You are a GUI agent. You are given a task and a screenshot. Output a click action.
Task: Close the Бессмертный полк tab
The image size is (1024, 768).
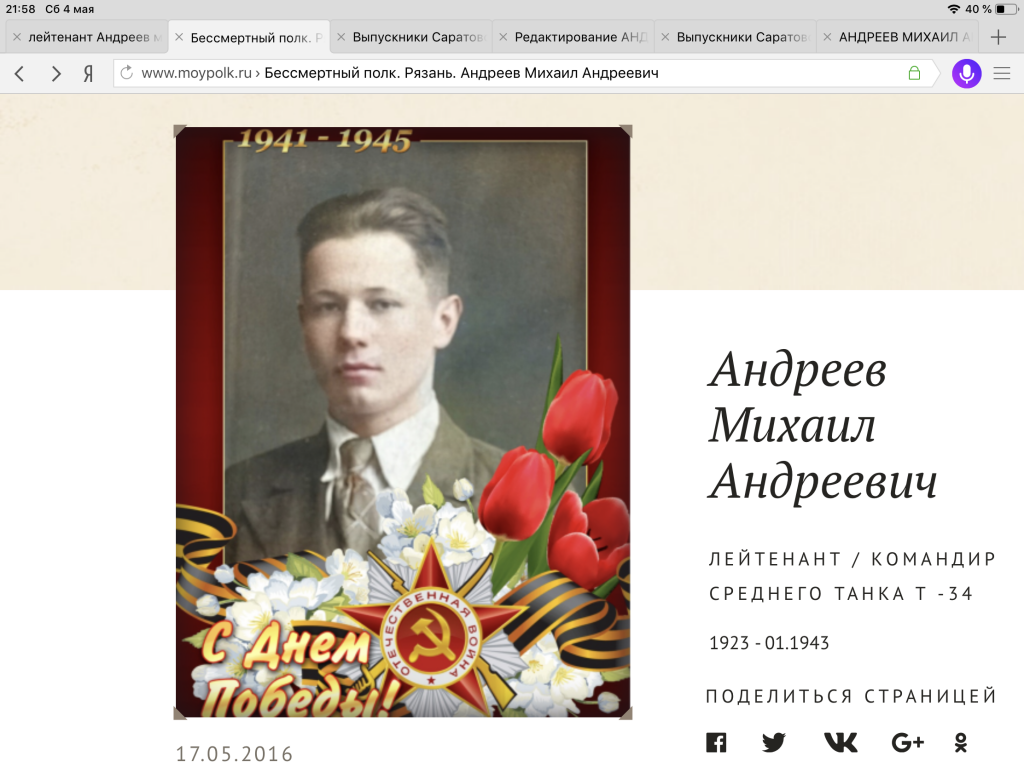(179, 37)
